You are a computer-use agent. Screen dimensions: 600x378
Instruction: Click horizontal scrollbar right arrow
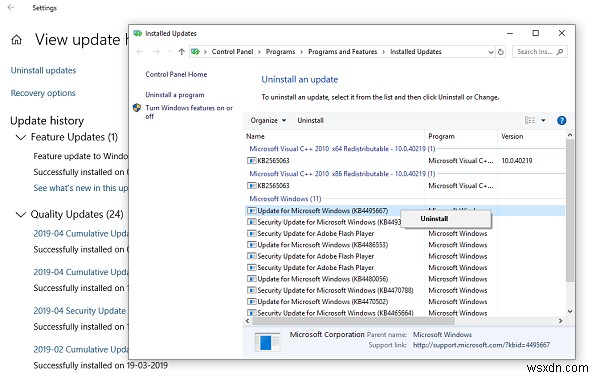(561, 321)
